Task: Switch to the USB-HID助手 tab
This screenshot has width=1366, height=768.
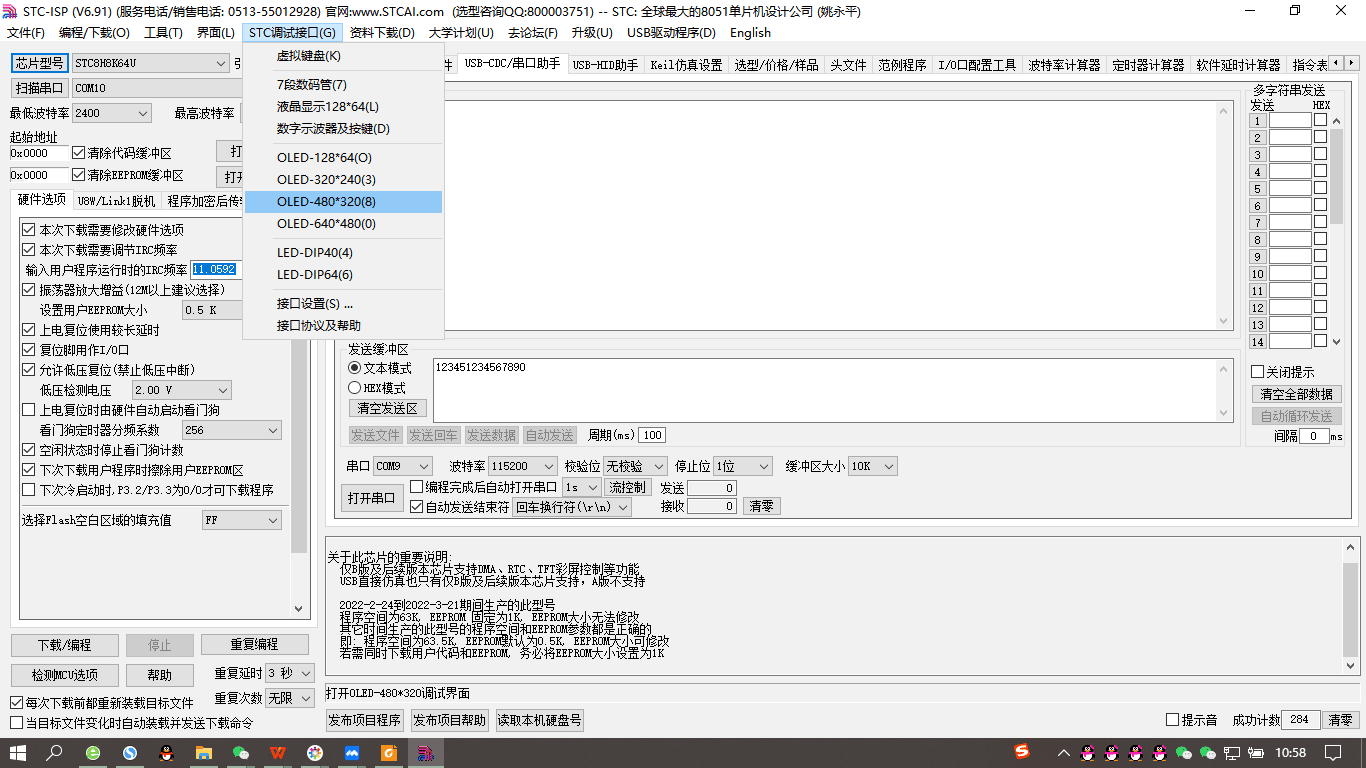Action: [x=605, y=65]
